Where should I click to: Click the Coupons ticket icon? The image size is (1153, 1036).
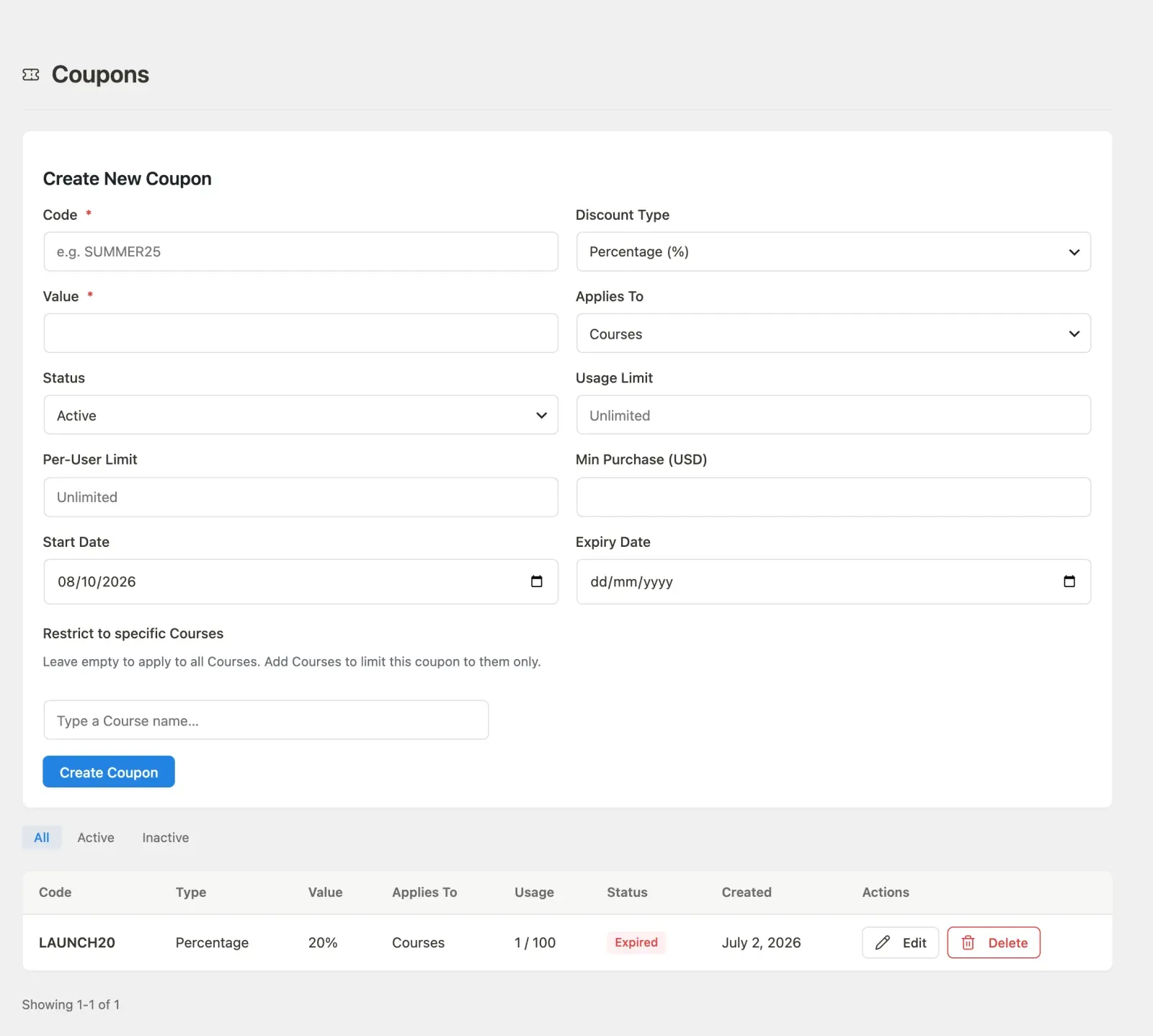(31, 75)
